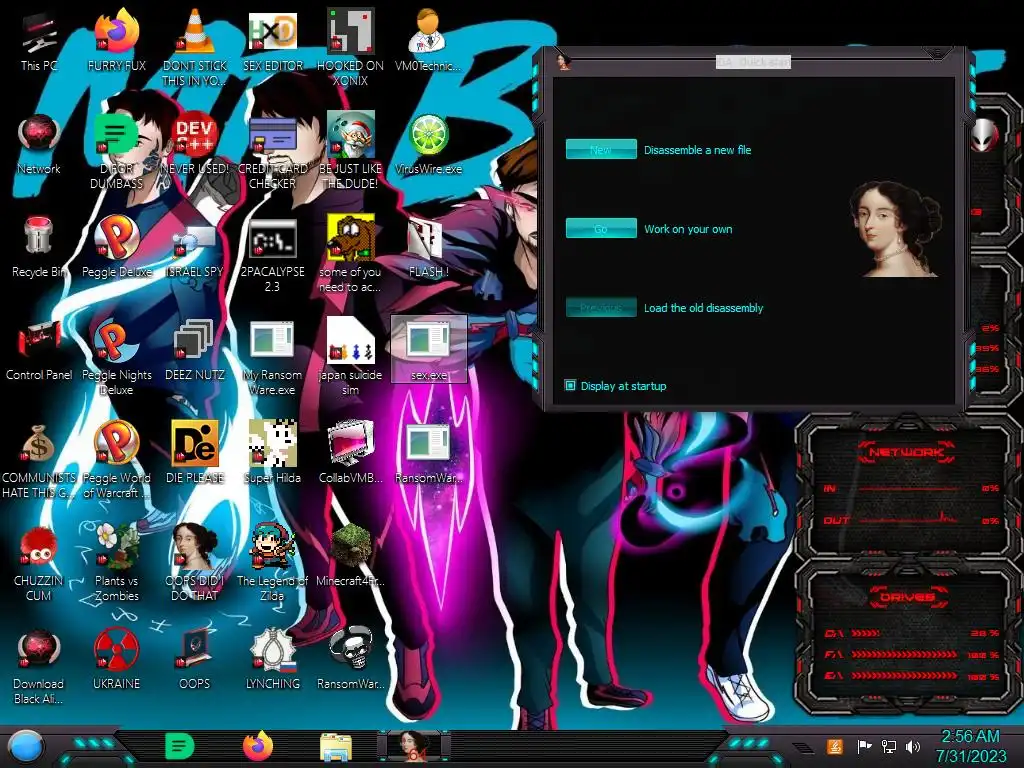Select the CollabVMB monitor icon
The width and height of the screenshot is (1024, 768).
click(x=350, y=443)
